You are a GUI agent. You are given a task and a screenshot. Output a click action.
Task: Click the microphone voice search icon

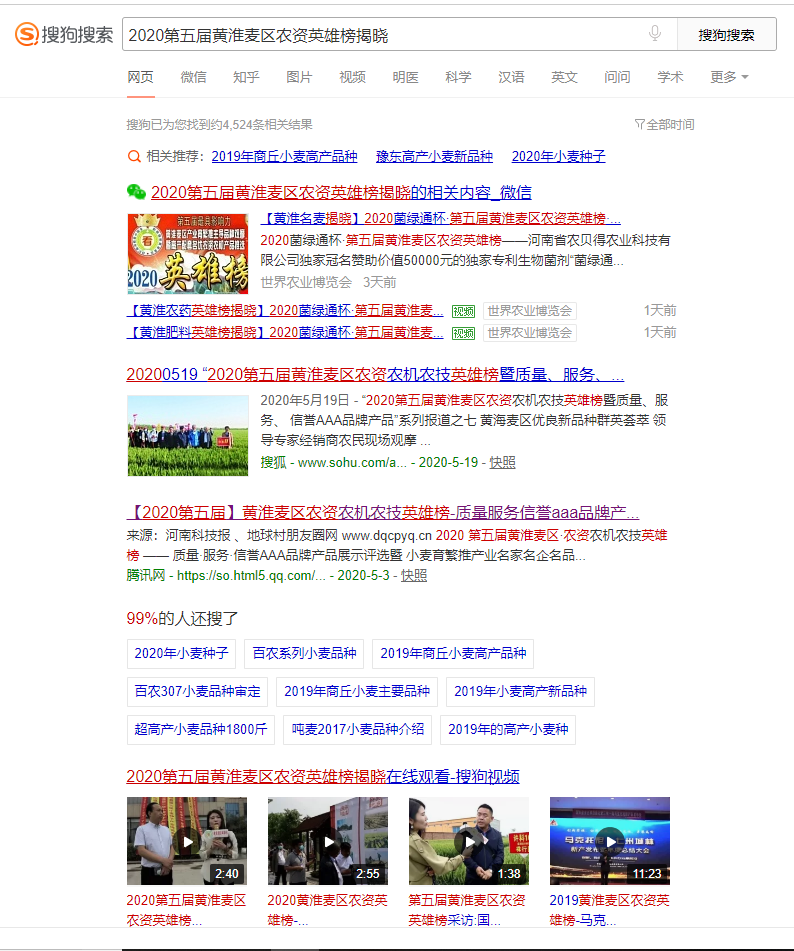pyautogui.click(x=655, y=34)
